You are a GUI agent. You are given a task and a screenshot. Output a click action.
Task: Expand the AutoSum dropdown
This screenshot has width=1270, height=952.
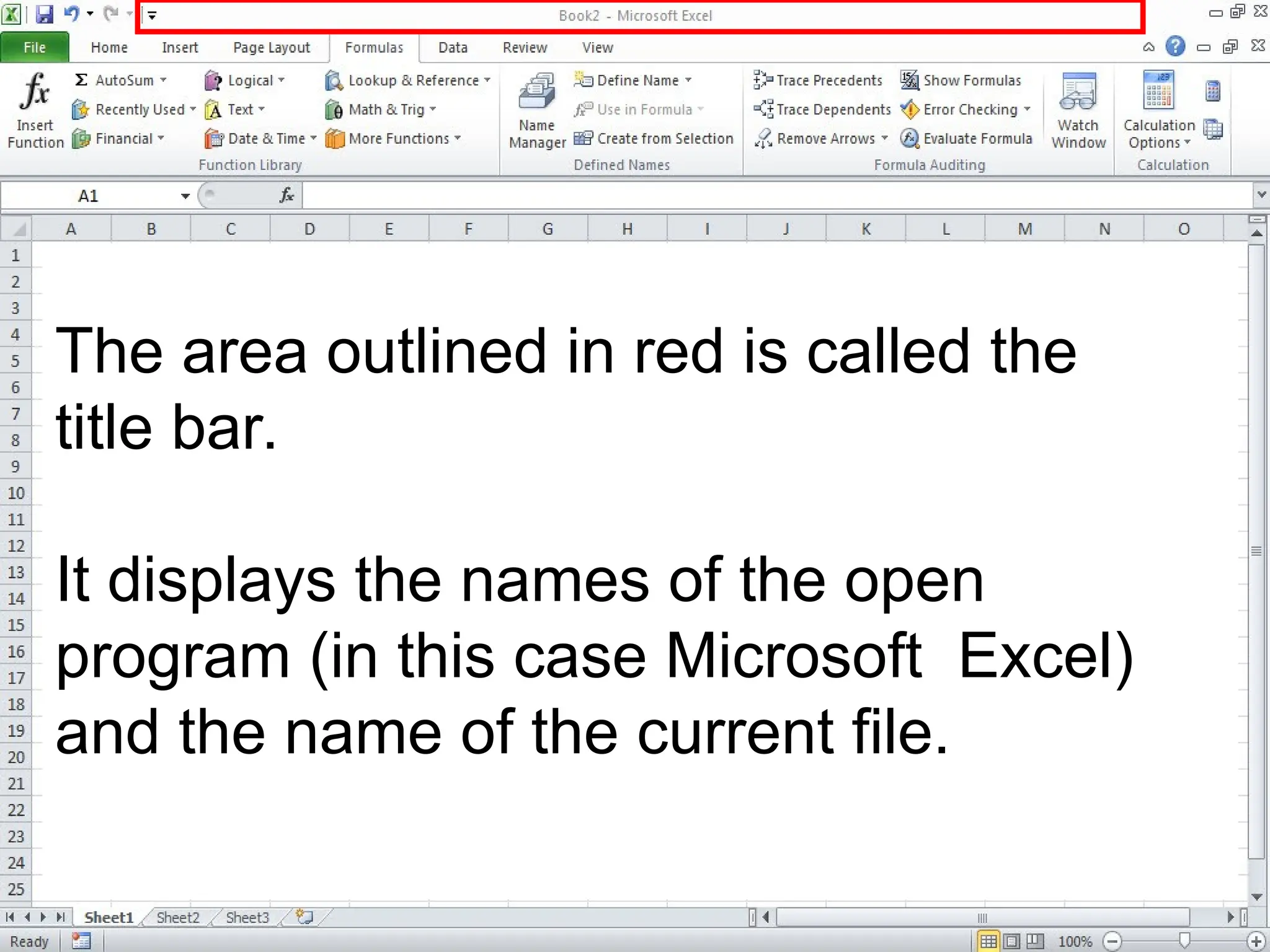tap(164, 80)
